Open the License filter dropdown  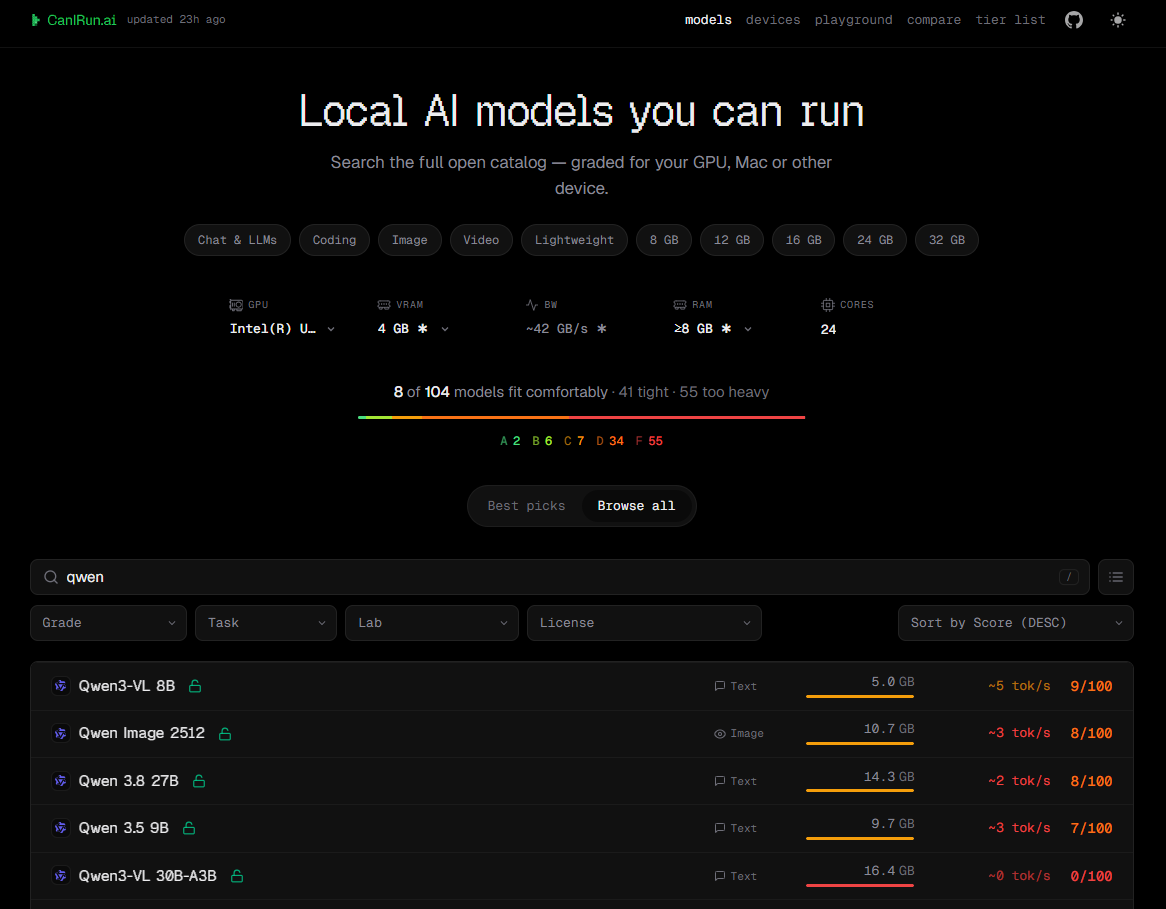(x=644, y=623)
